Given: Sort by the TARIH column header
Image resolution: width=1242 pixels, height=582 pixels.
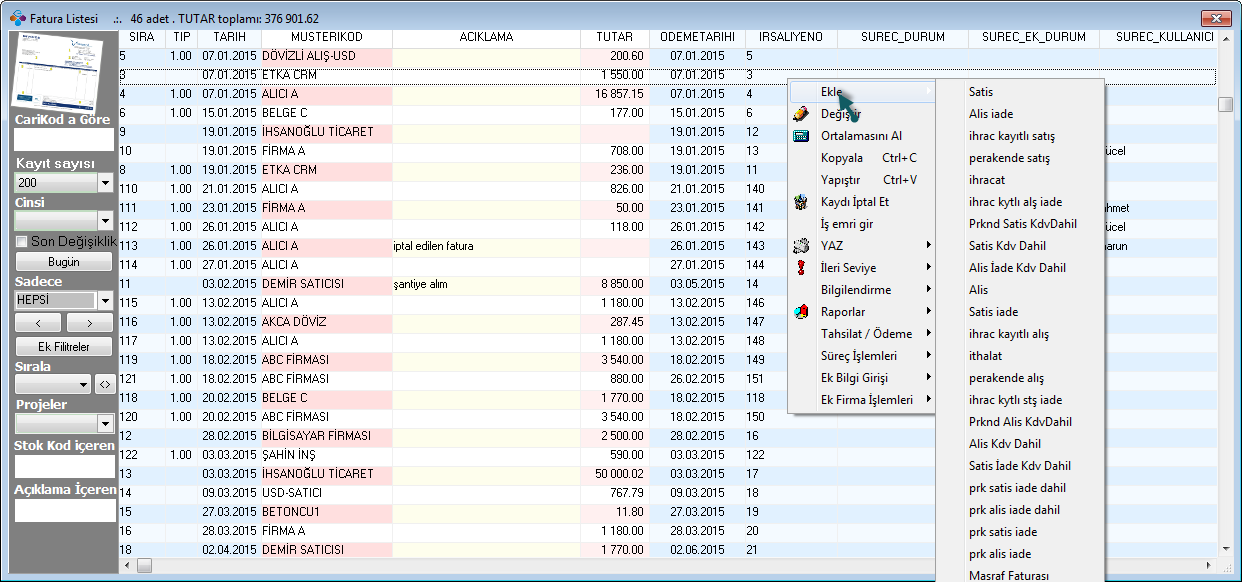Looking at the screenshot, I should coord(229,37).
